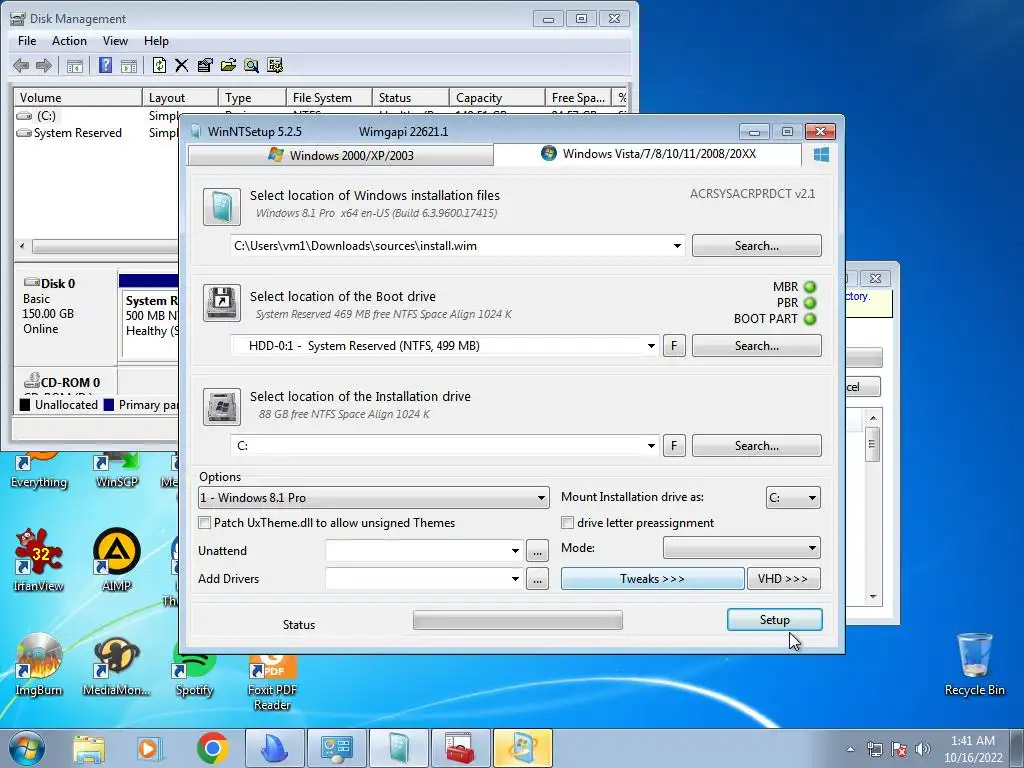
Task: Click the green PBR status indicator
Action: tap(810, 303)
